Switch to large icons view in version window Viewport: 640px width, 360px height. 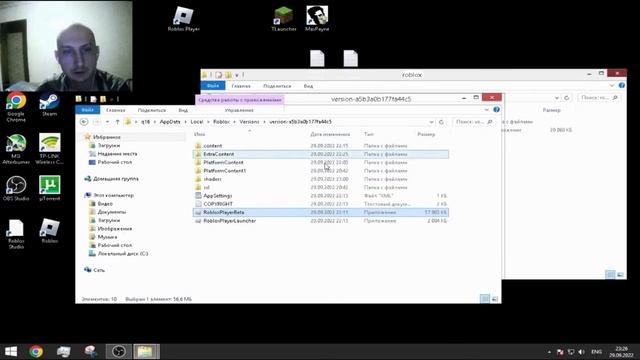(495, 299)
